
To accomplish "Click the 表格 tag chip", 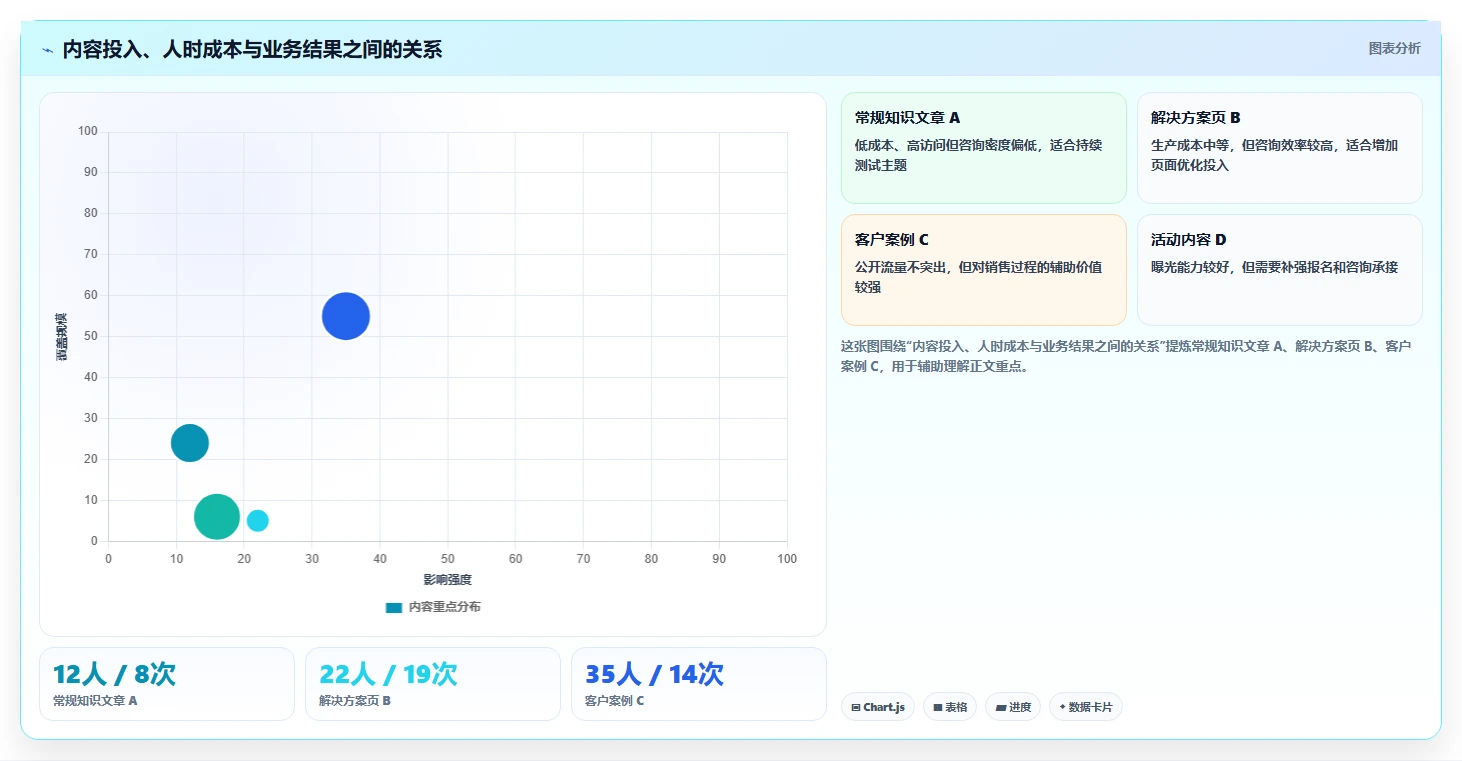I will click(950, 707).
